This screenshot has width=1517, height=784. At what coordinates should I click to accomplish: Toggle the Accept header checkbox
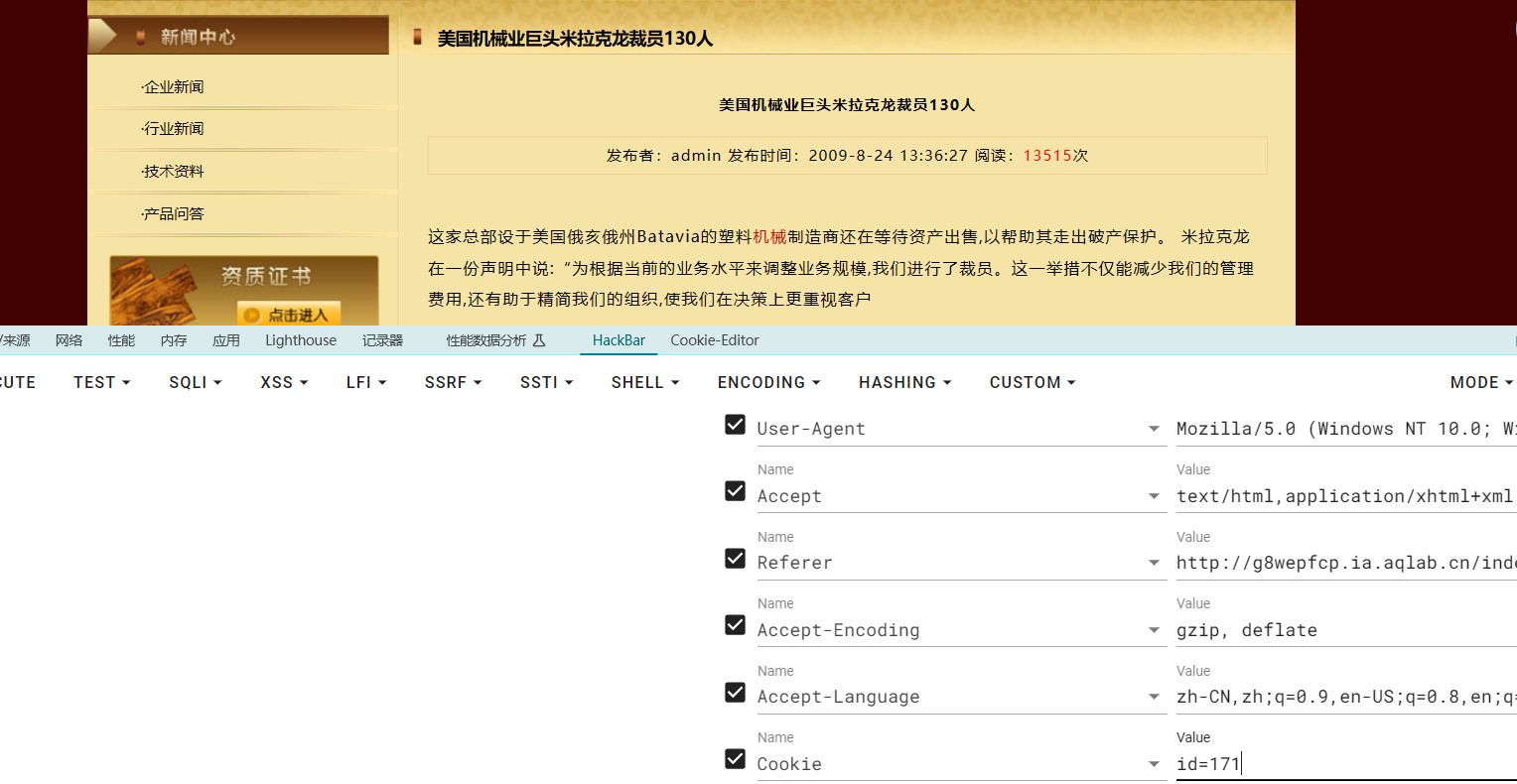(x=735, y=491)
